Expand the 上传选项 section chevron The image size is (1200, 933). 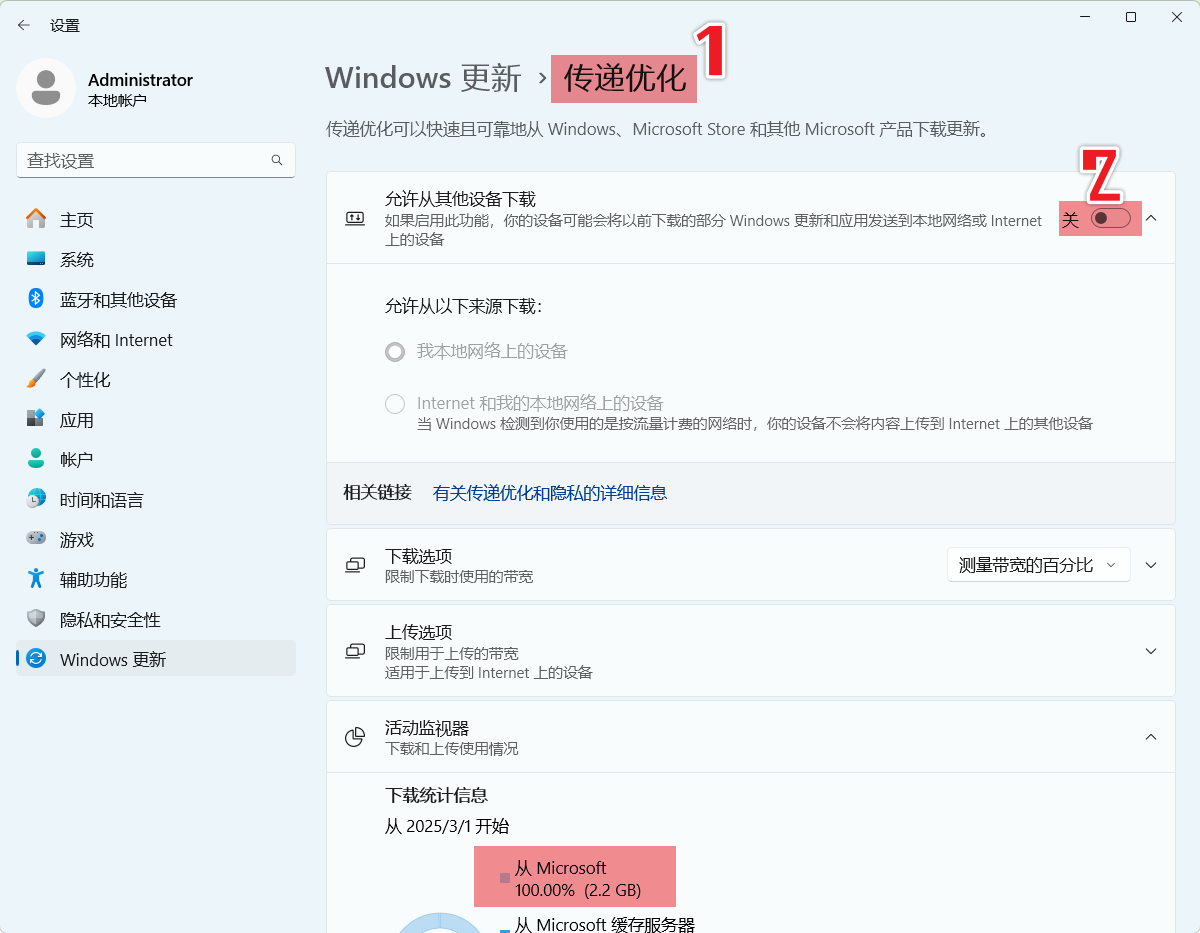1151,651
